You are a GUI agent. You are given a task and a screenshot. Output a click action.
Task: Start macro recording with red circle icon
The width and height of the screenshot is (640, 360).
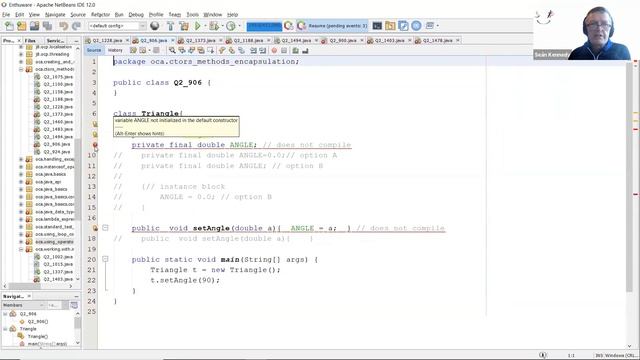tap(274, 50)
